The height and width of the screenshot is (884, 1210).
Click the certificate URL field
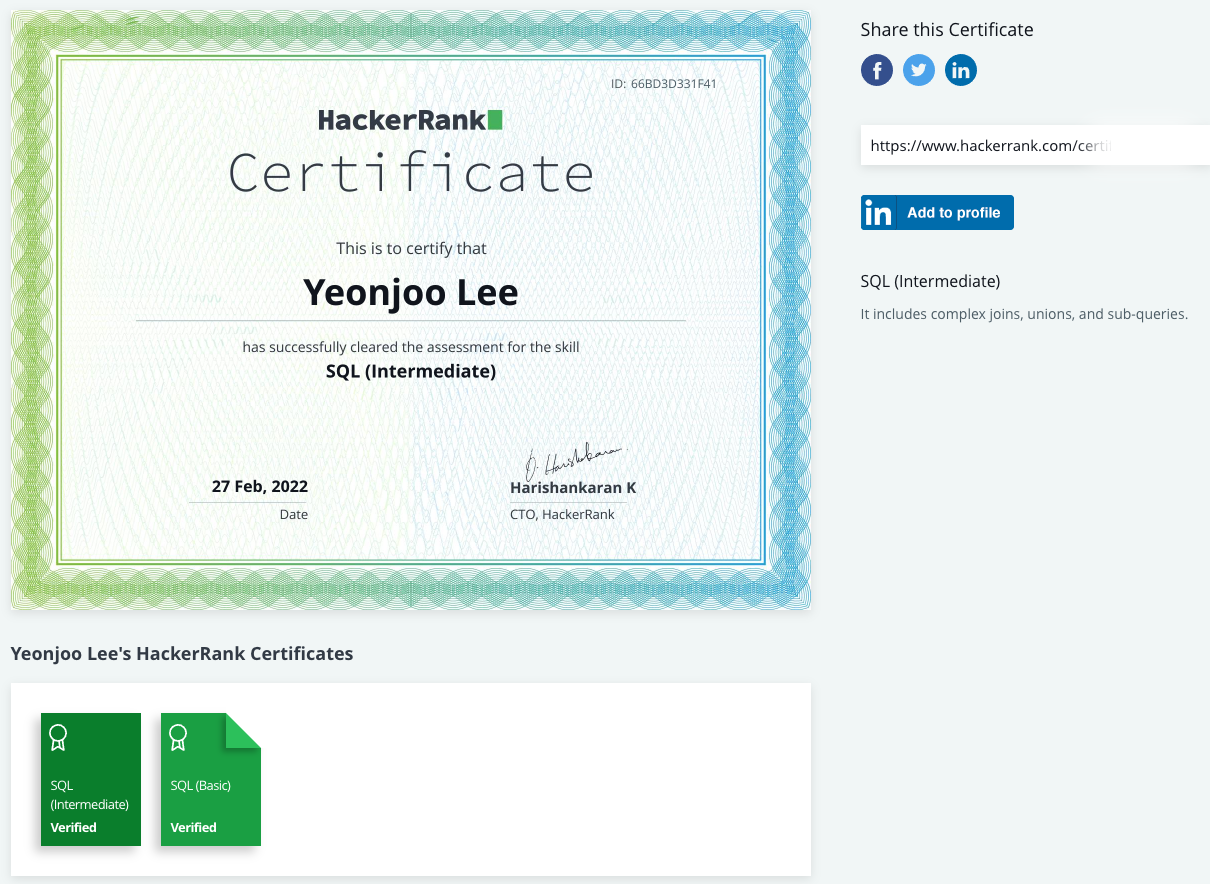click(x=1035, y=146)
